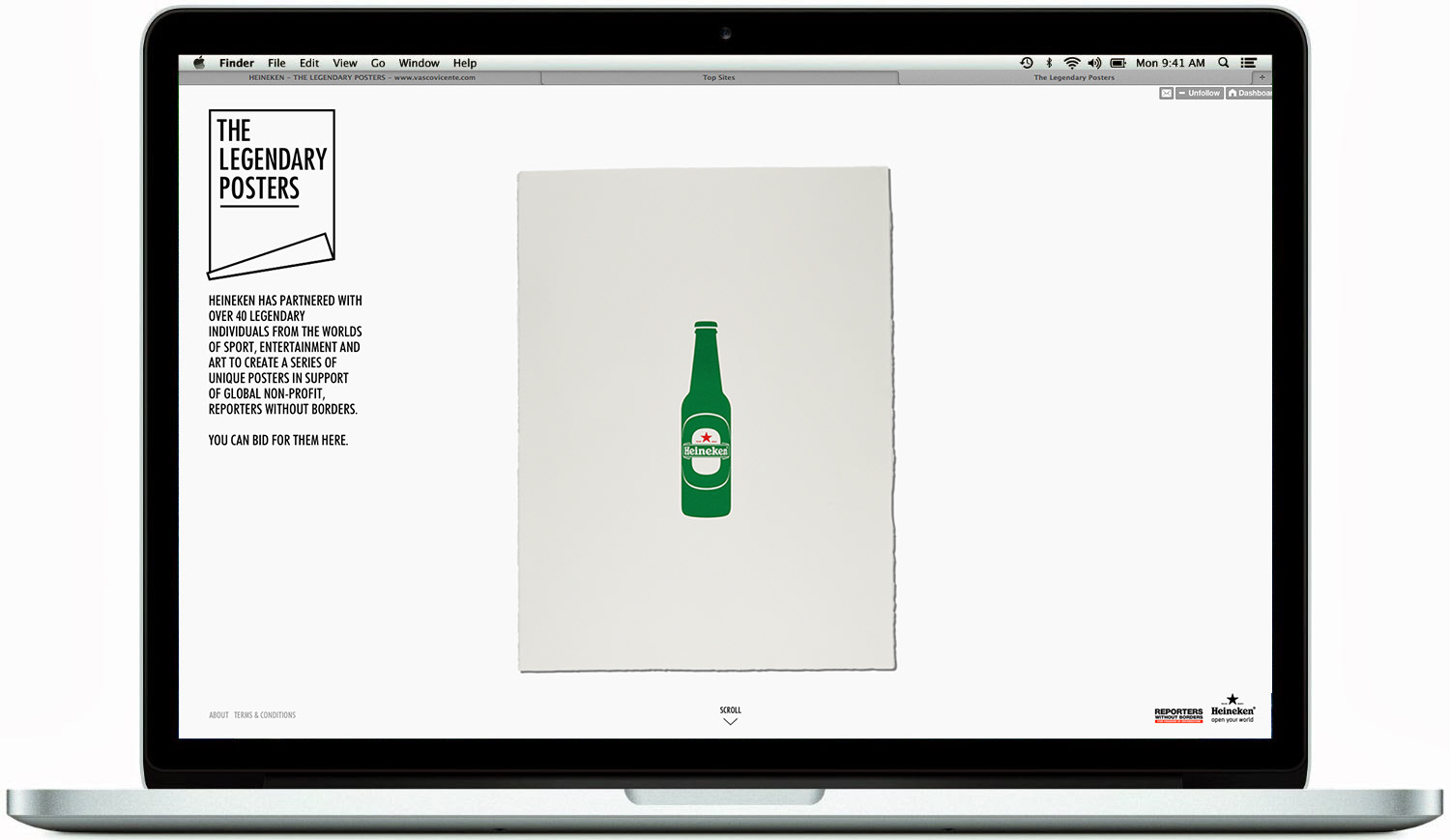Open the Apple menu
1450x840 pixels.
coord(199,63)
